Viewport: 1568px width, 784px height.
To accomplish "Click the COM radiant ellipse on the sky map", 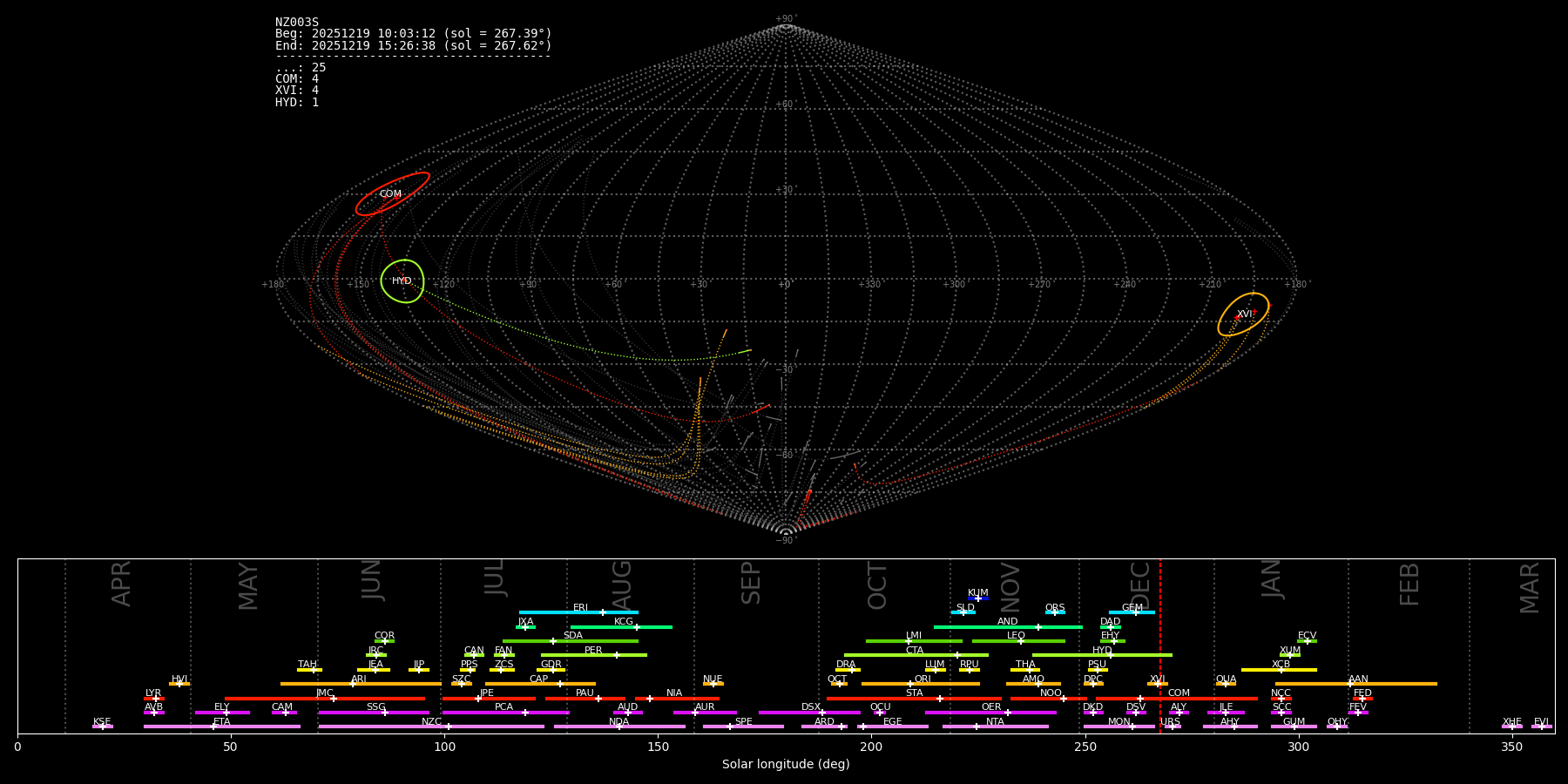I will [392, 194].
